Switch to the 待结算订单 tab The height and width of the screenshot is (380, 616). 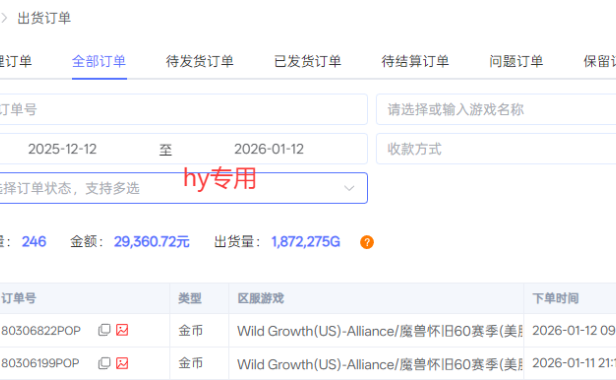[x=415, y=61]
